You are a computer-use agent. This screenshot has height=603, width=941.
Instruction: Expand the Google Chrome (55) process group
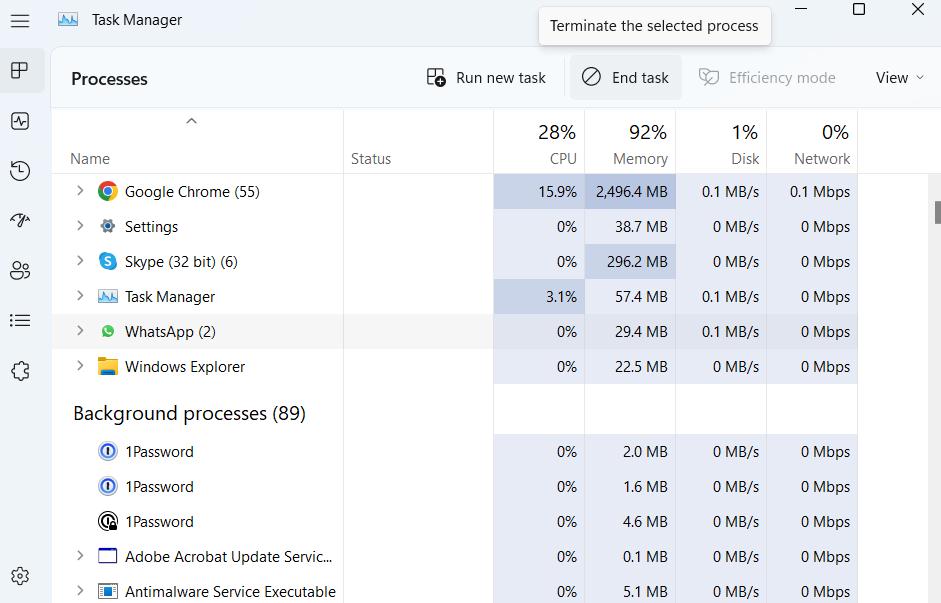pos(80,191)
